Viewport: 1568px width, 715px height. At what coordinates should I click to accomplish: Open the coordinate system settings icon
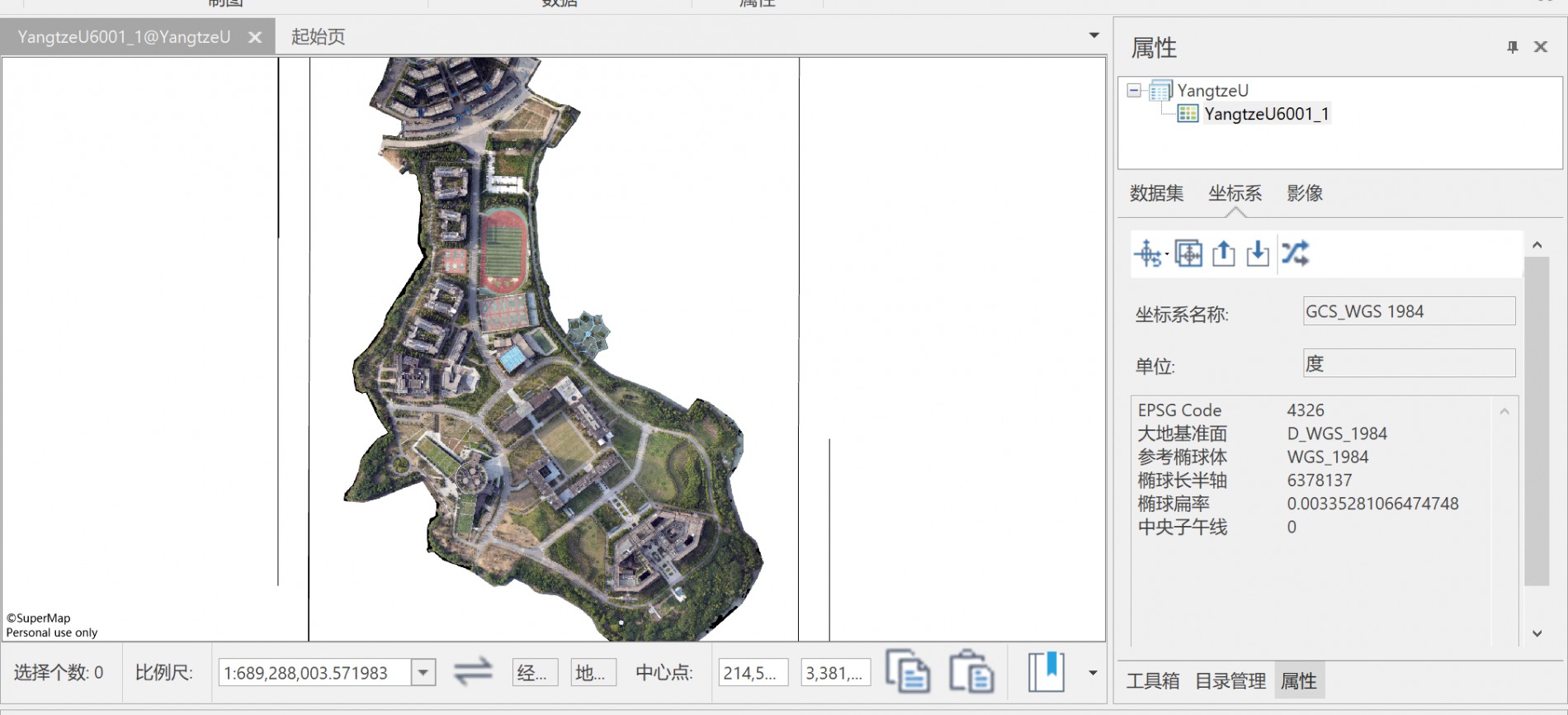click(1148, 253)
